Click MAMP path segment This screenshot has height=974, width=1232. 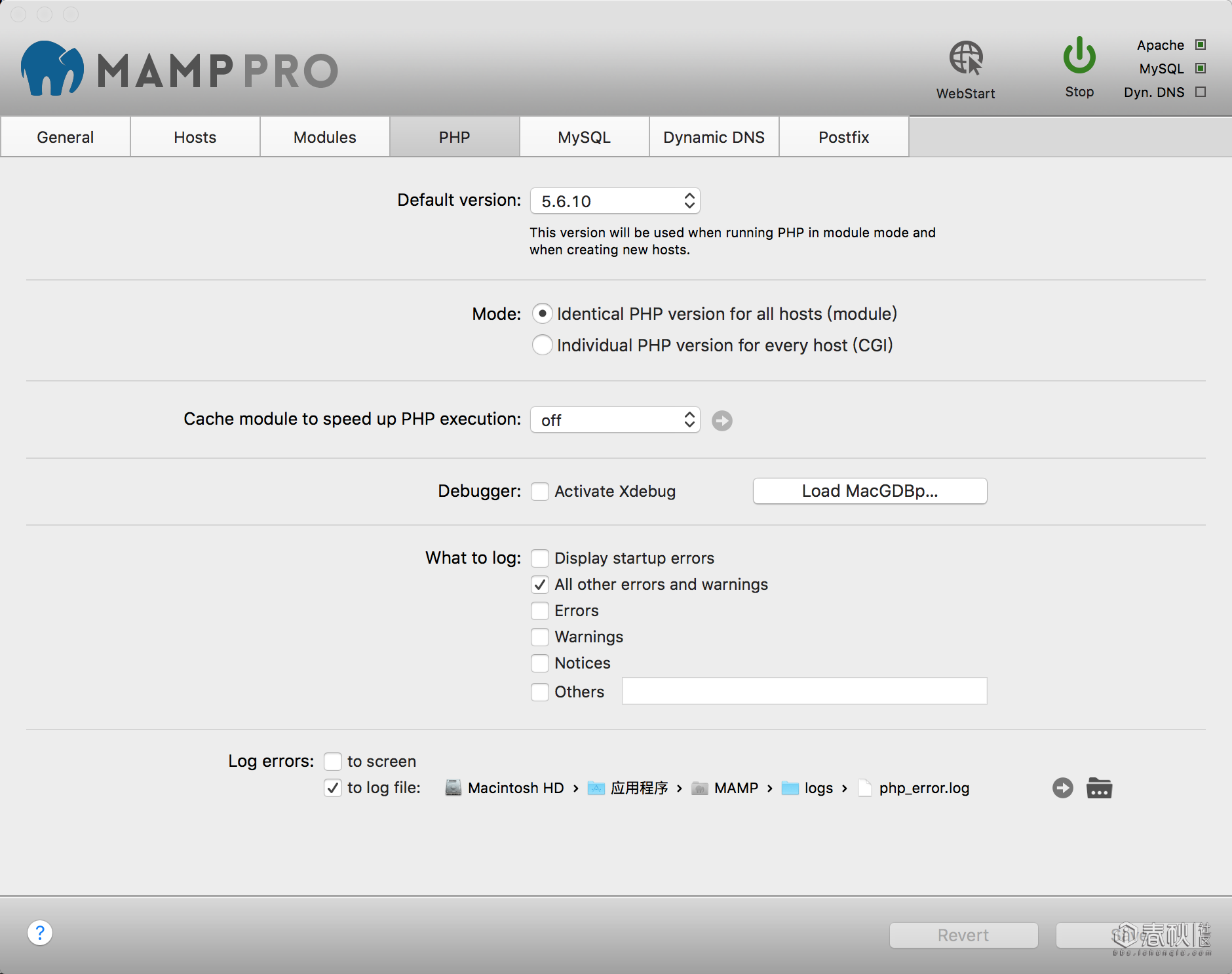click(736, 788)
